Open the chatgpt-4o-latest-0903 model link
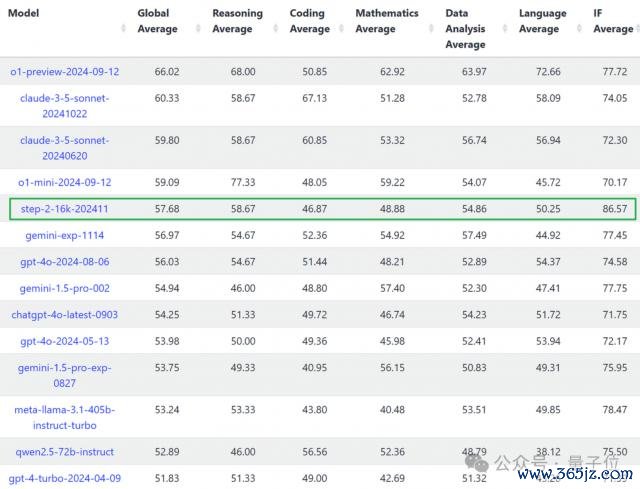 click(x=64, y=315)
